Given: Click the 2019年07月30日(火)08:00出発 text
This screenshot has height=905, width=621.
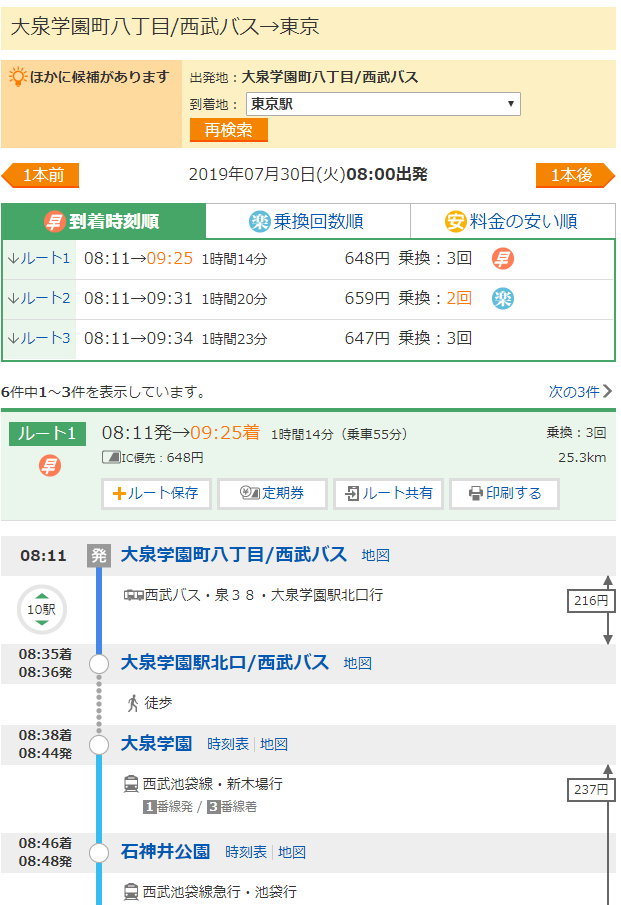Looking at the screenshot, I should coord(308,174).
